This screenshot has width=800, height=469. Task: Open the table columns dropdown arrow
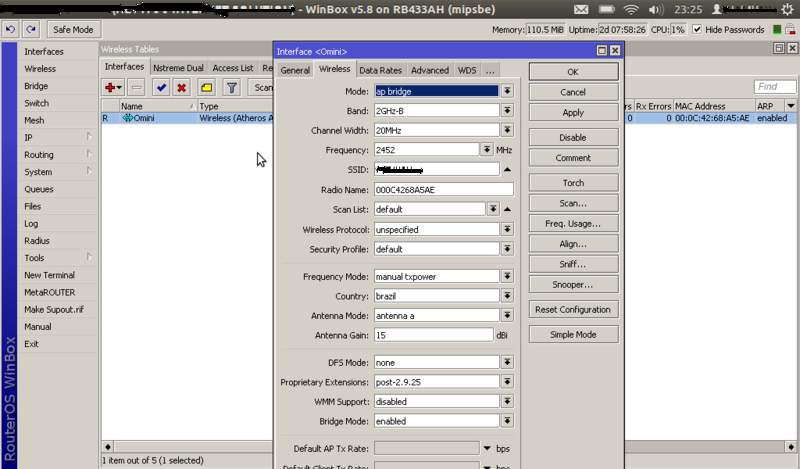790,106
